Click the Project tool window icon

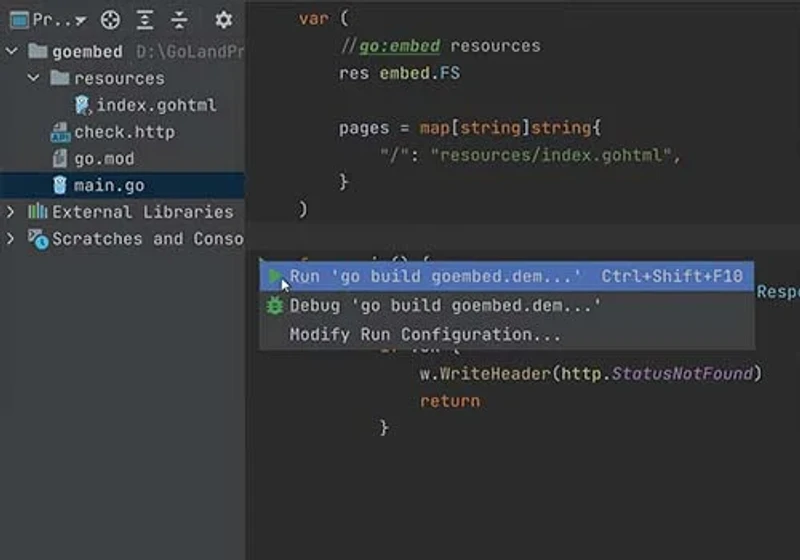coord(19,20)
